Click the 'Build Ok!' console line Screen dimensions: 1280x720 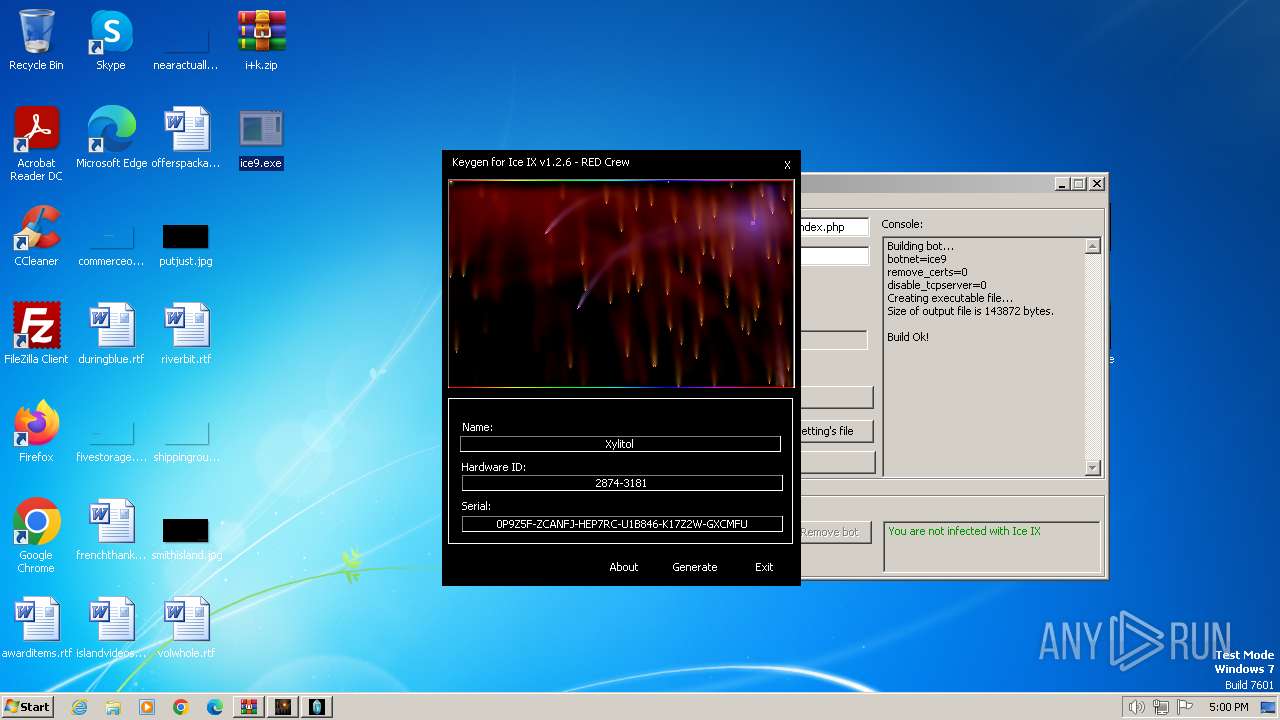pos(908,337)
